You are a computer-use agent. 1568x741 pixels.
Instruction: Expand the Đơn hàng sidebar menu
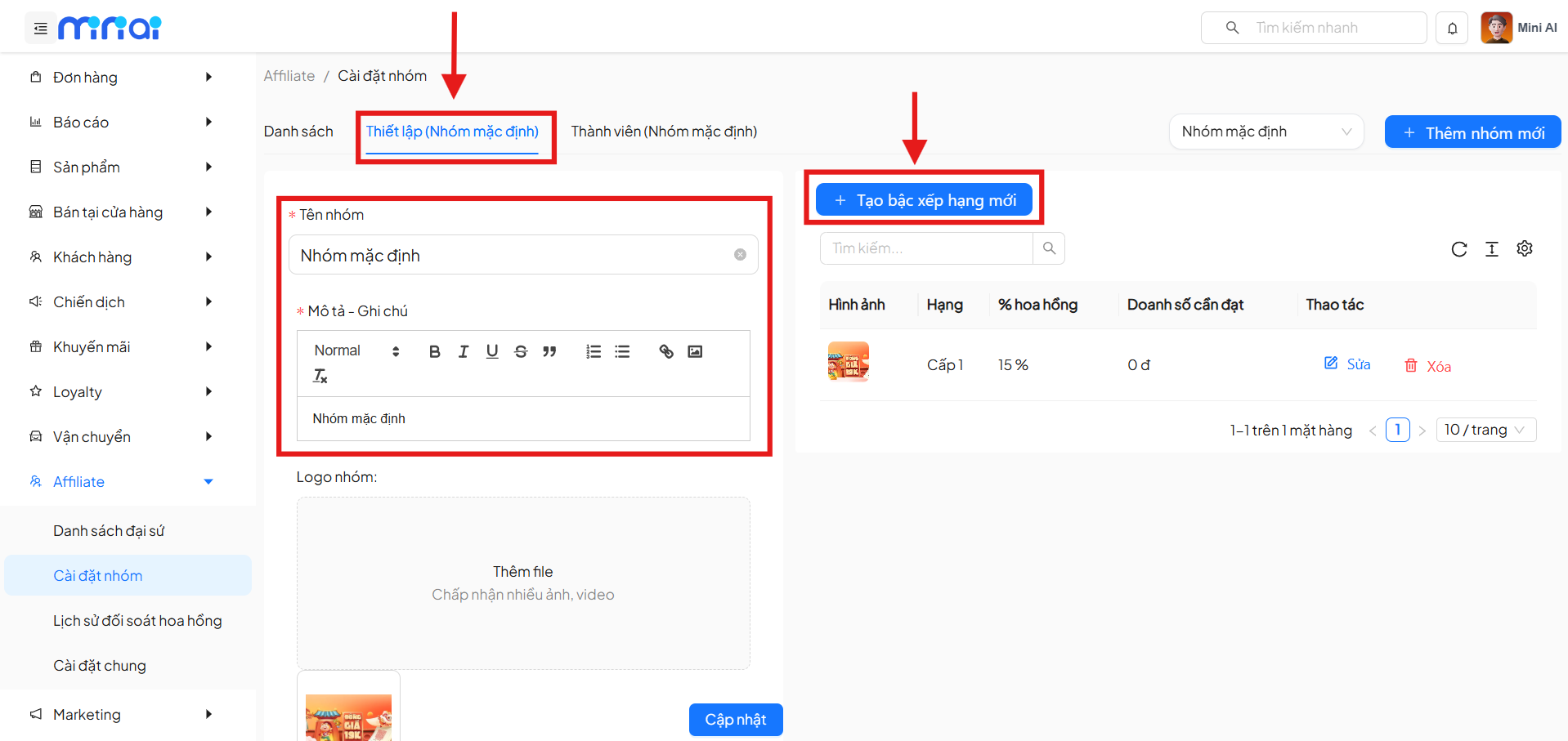click(123, 78)
